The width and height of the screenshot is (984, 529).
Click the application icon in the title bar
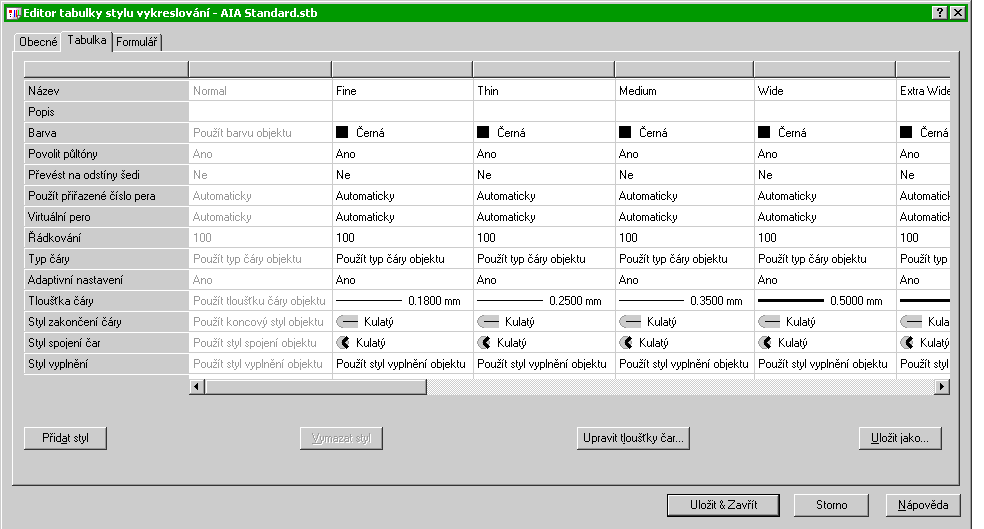pyautogui.click(x=13, y=11)
